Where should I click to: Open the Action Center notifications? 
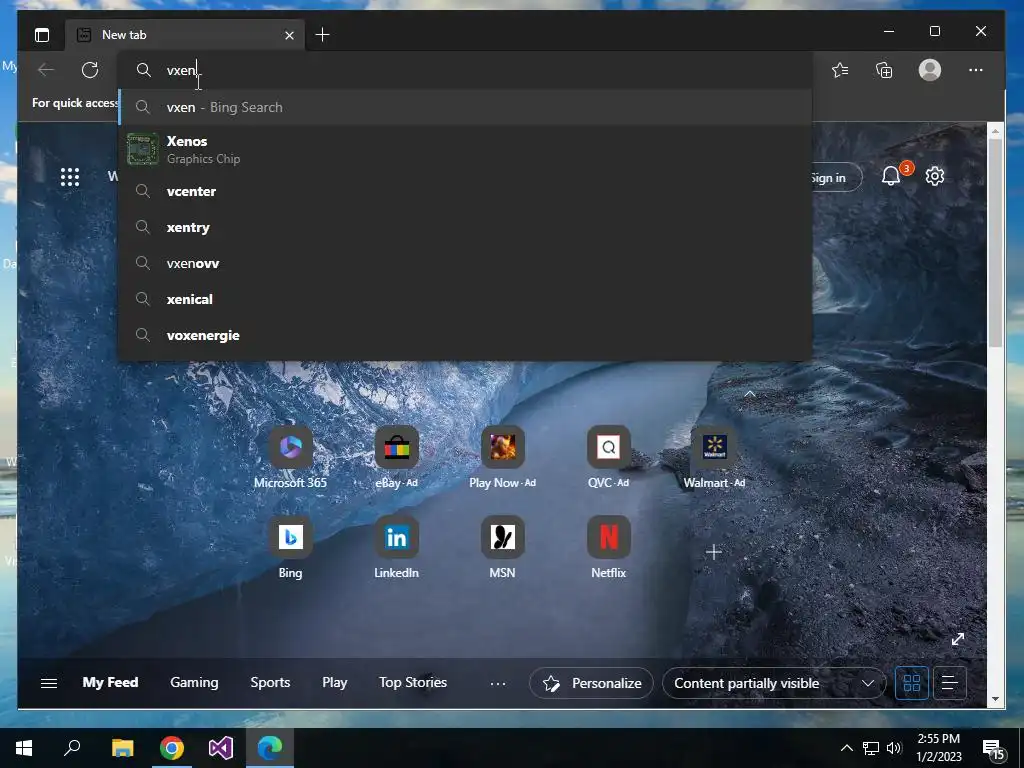[x=993, y=750]
